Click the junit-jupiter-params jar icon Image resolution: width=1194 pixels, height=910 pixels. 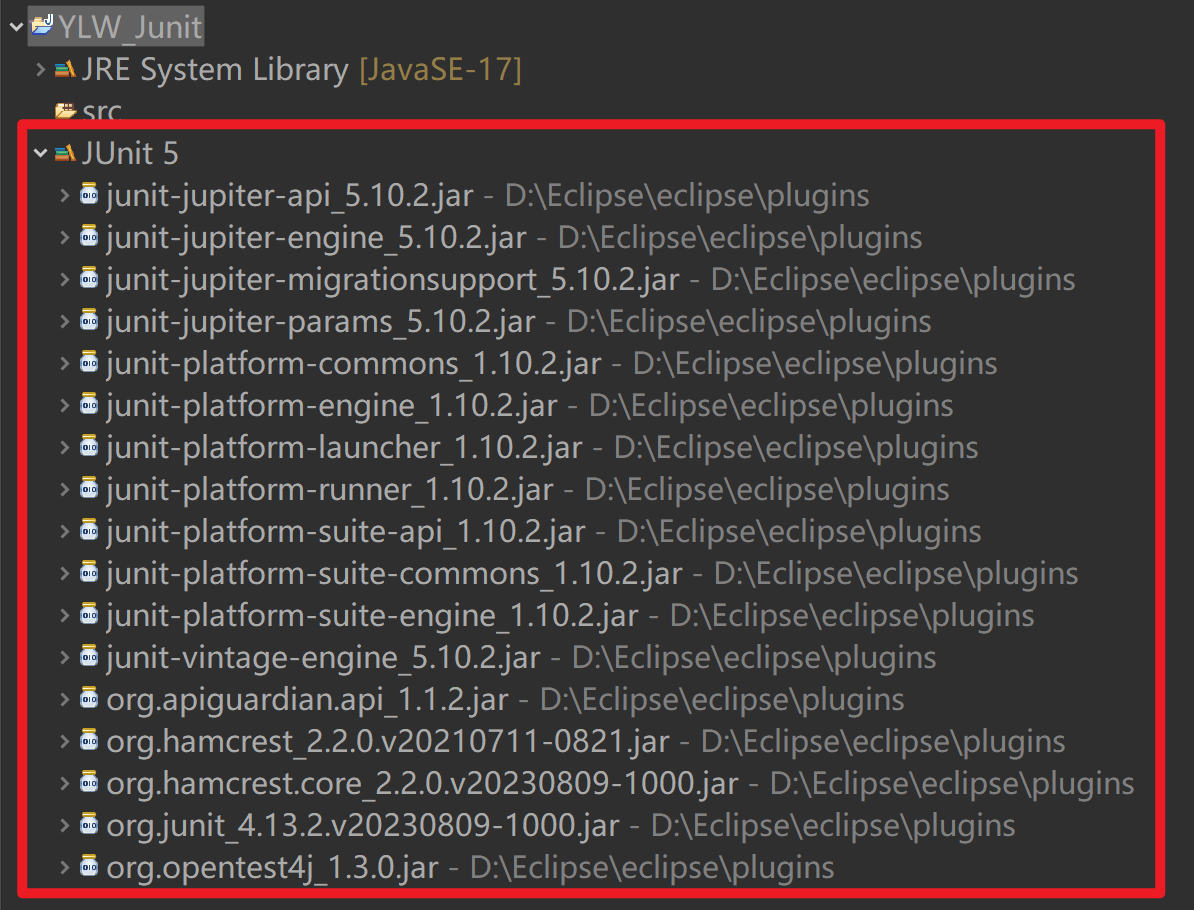tap(89, 320)
